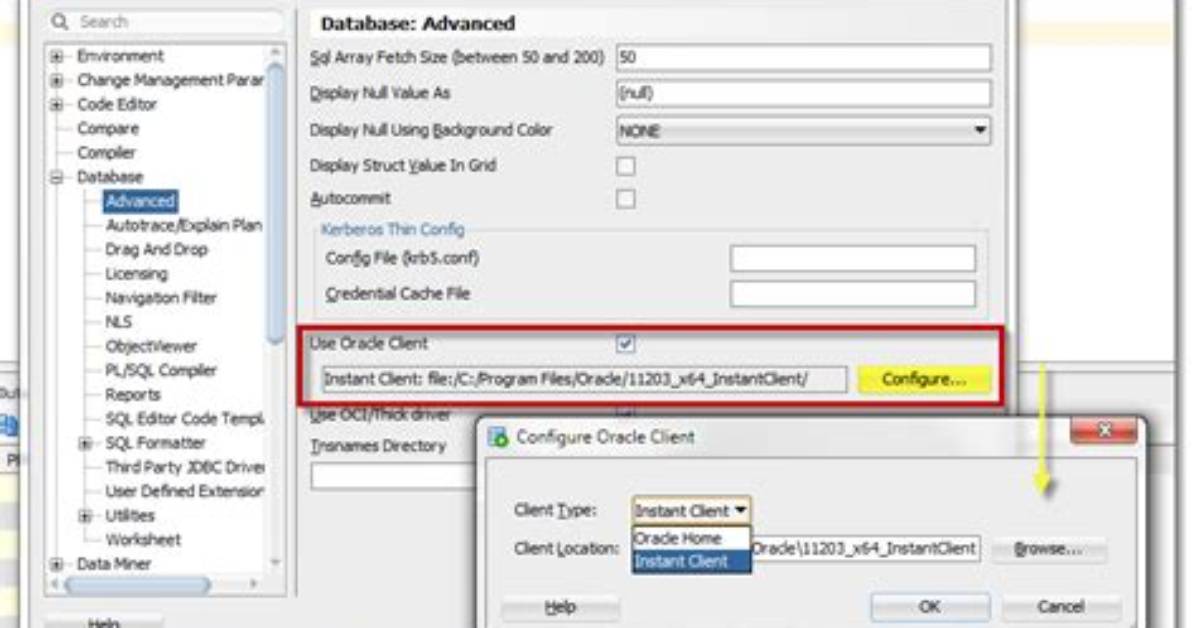
Task: Open Drag And Drop settings
Action: point(156,250)
